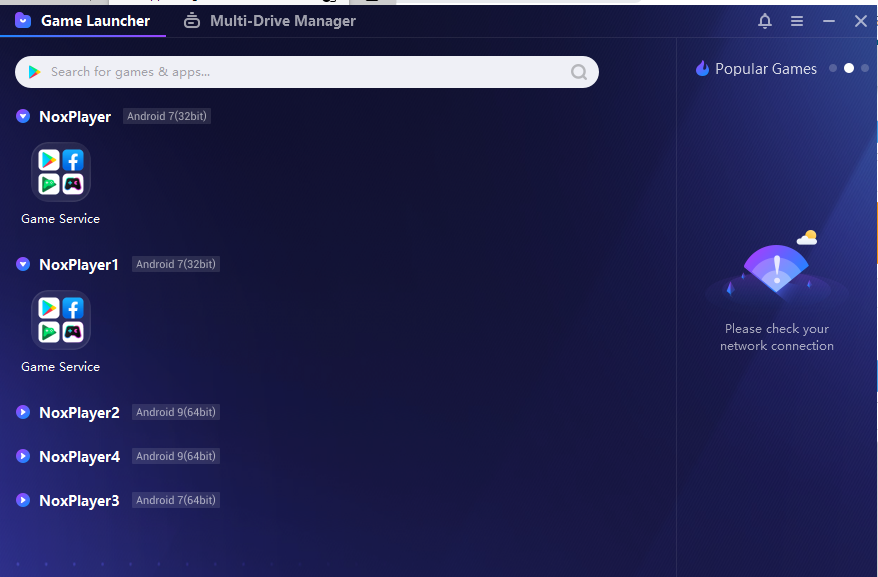The image size is (878, 577).
Task: Select the second Popular Games page dot
Action: click(x=849, y=68)
